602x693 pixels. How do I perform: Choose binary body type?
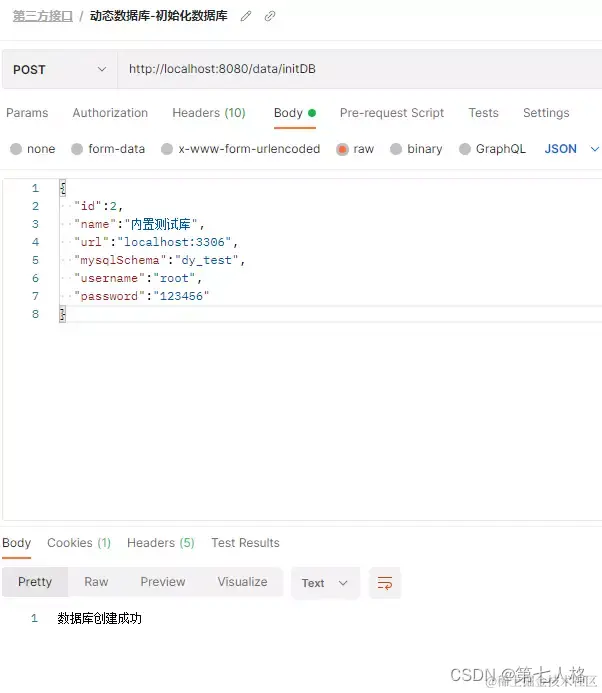(x=416, y=149)
